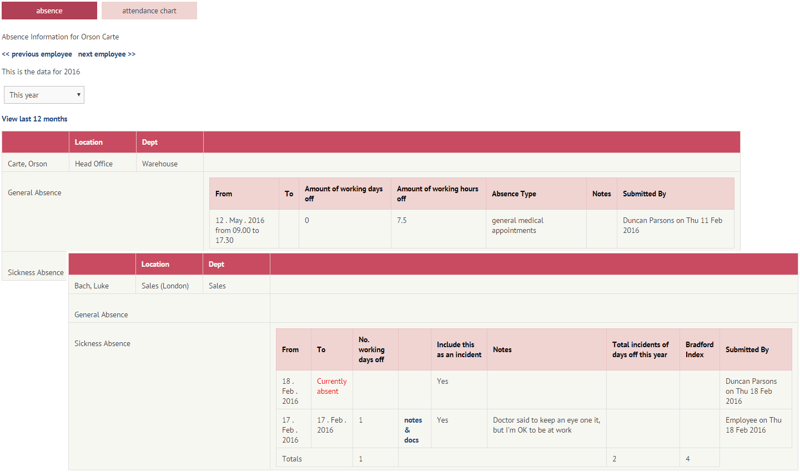Click 'Absence Information for Orson Carte' heading
800x472 pixels.
[x=60, y=37]
